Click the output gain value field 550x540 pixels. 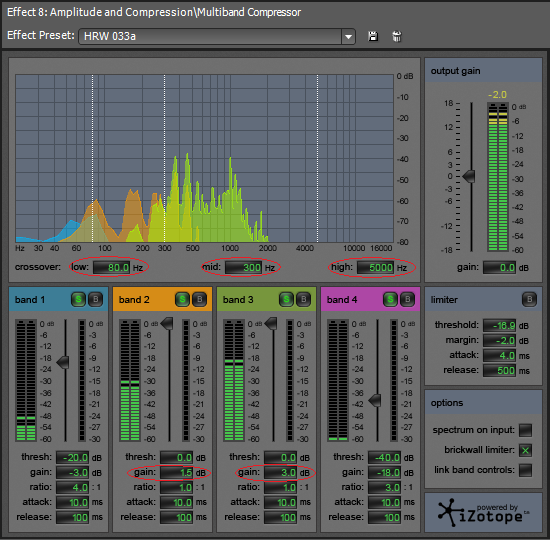click(x=499, y=268)
